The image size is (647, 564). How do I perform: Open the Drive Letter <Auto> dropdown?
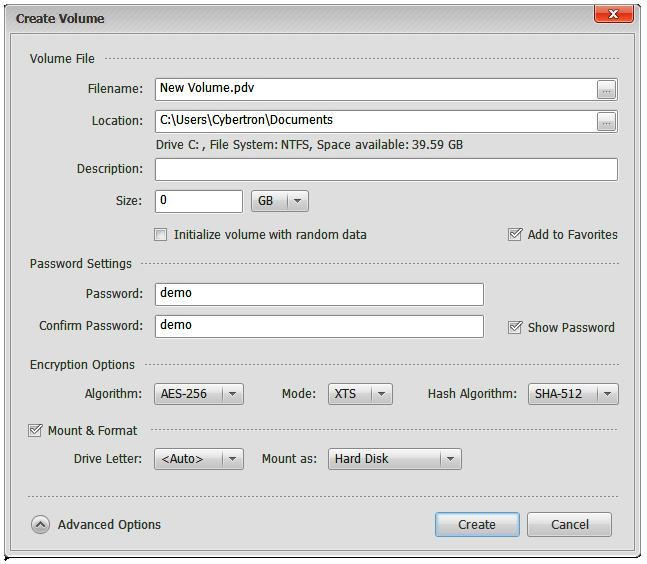coord(199,459)
